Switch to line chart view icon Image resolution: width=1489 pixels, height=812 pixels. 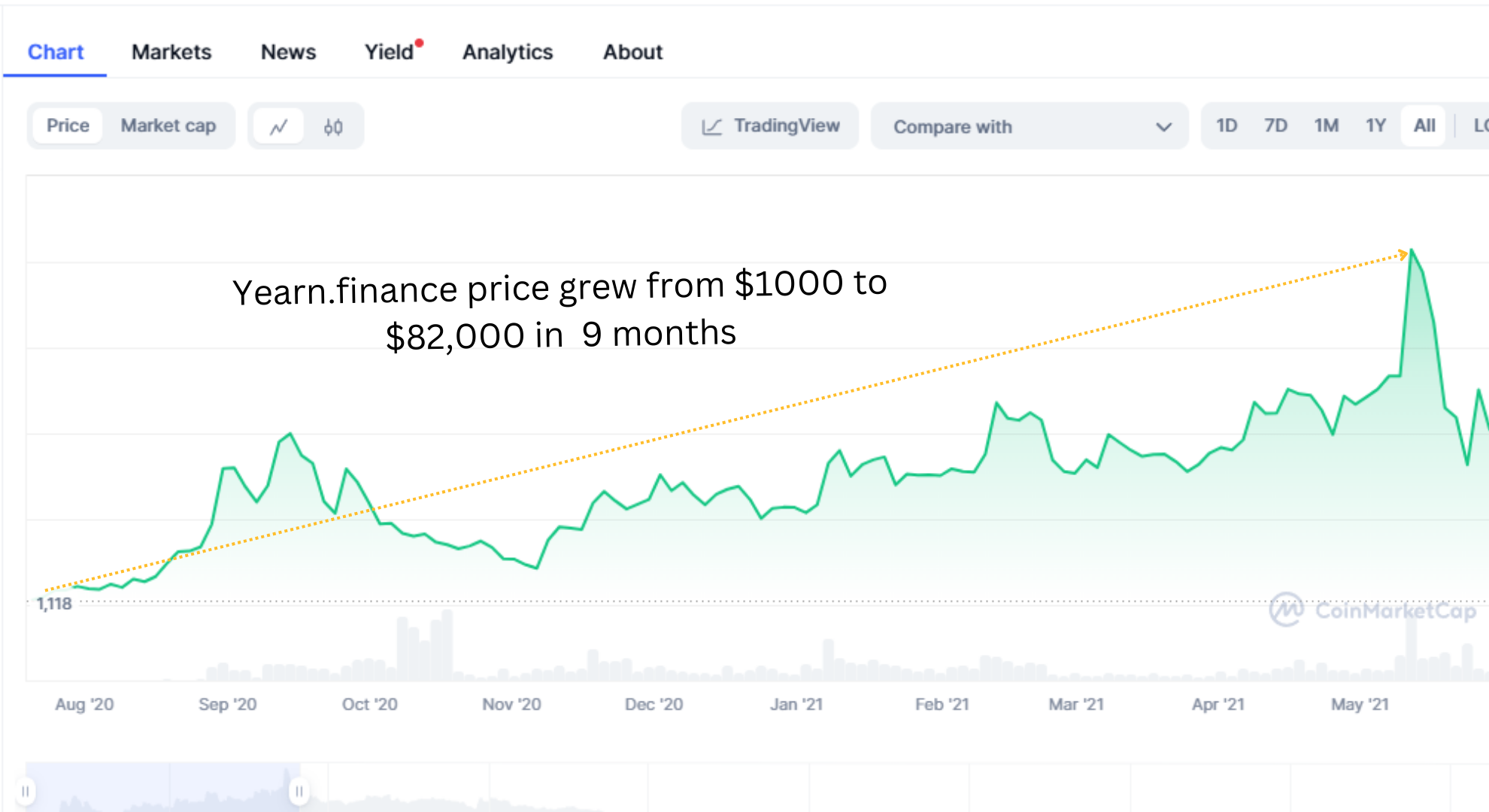279,126
